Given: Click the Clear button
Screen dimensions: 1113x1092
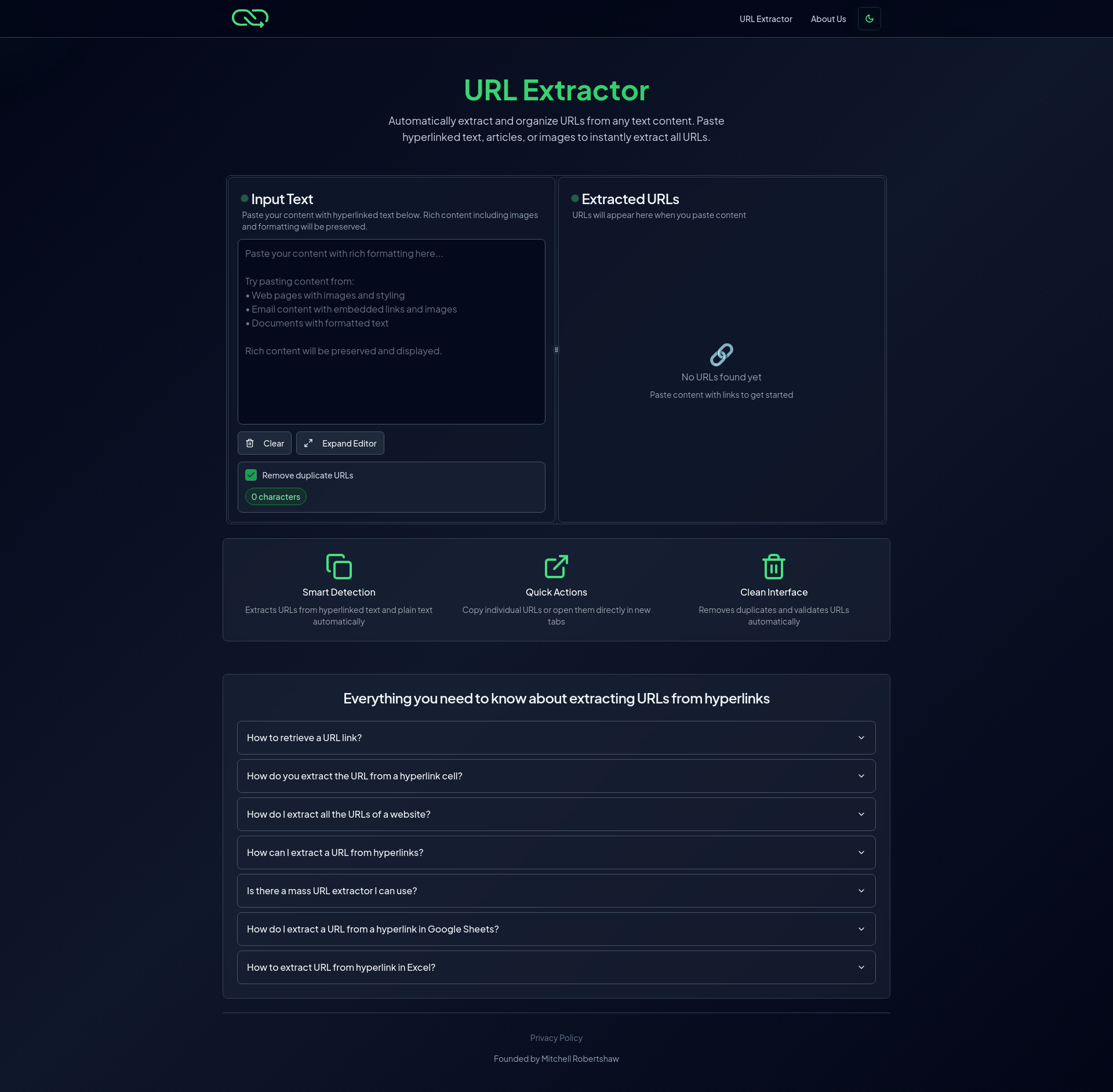Looking at the screenshot, I should point(264,443).
